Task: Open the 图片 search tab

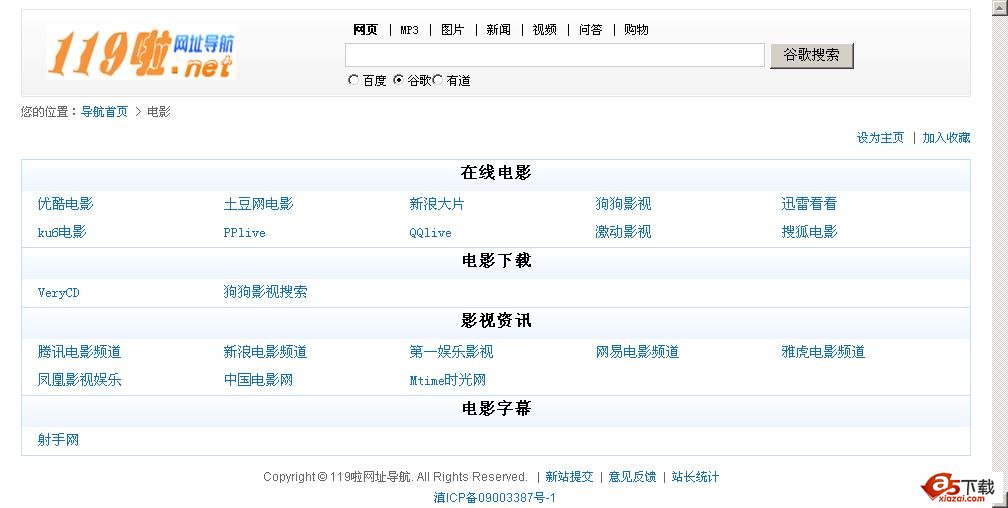Action: (453, 30)
